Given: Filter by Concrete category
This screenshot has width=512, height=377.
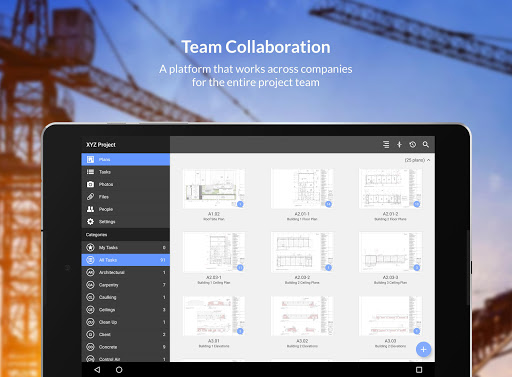Looking at the screenshot, I should (x=126, y=347).
